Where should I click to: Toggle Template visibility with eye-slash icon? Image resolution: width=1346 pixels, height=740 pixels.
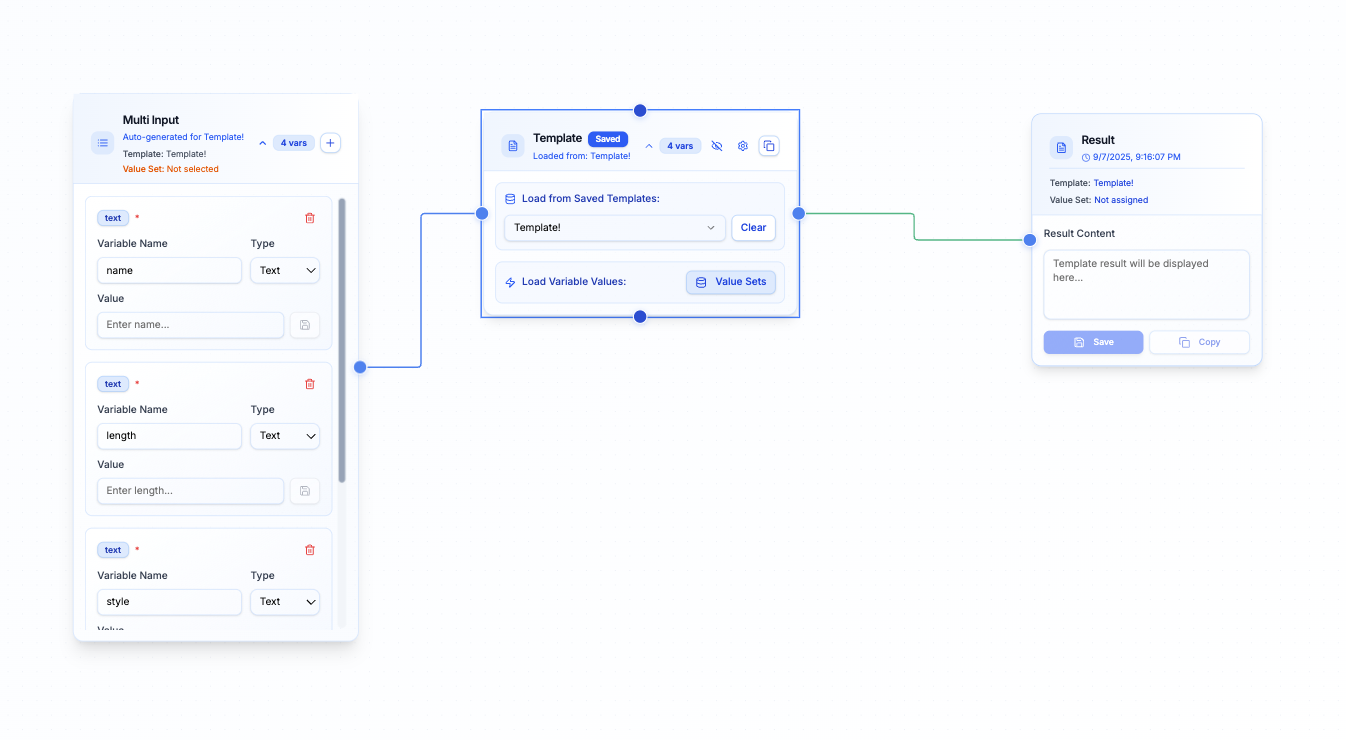click(717, 146)
